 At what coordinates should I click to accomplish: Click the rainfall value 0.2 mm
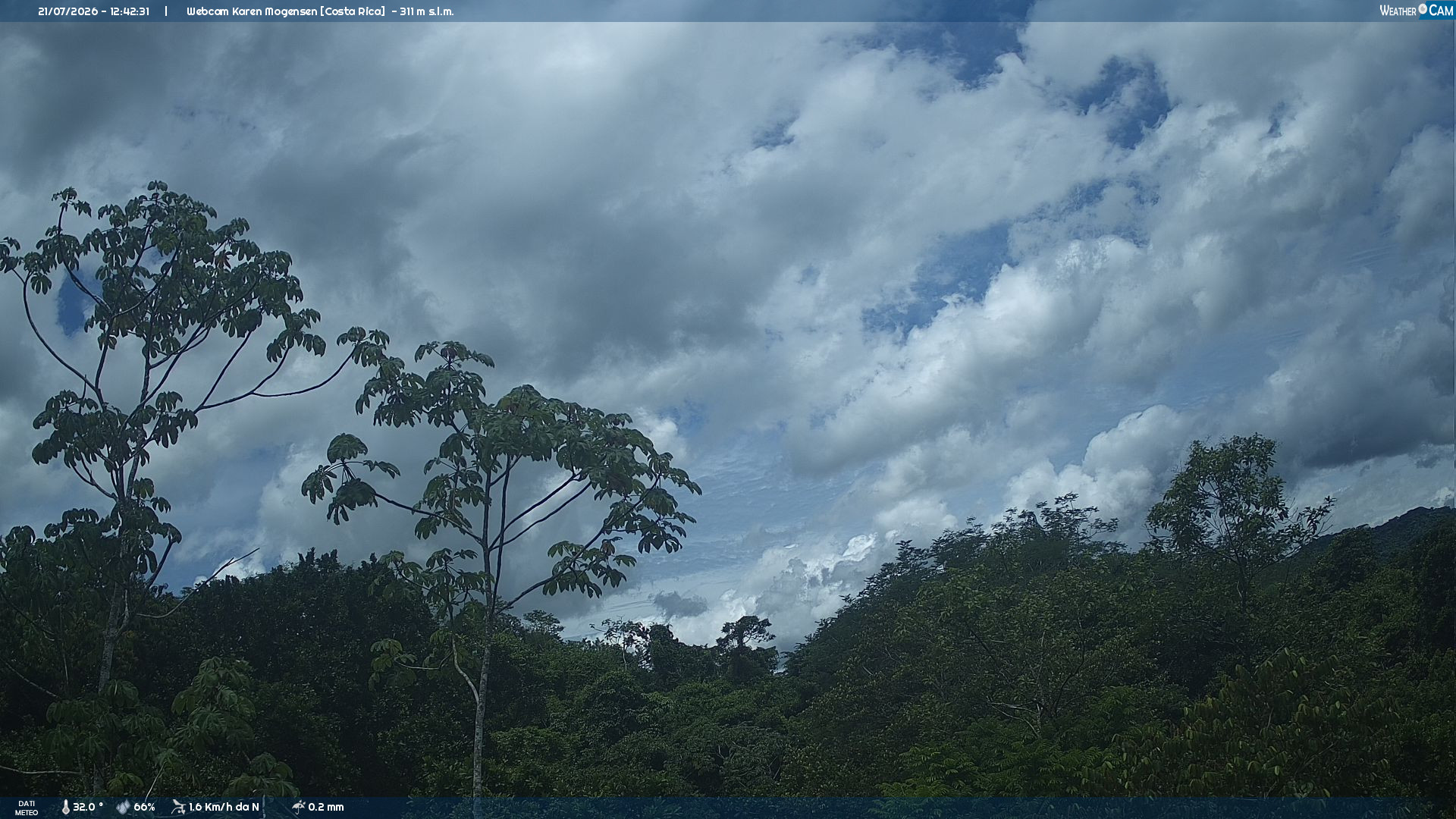326,808
